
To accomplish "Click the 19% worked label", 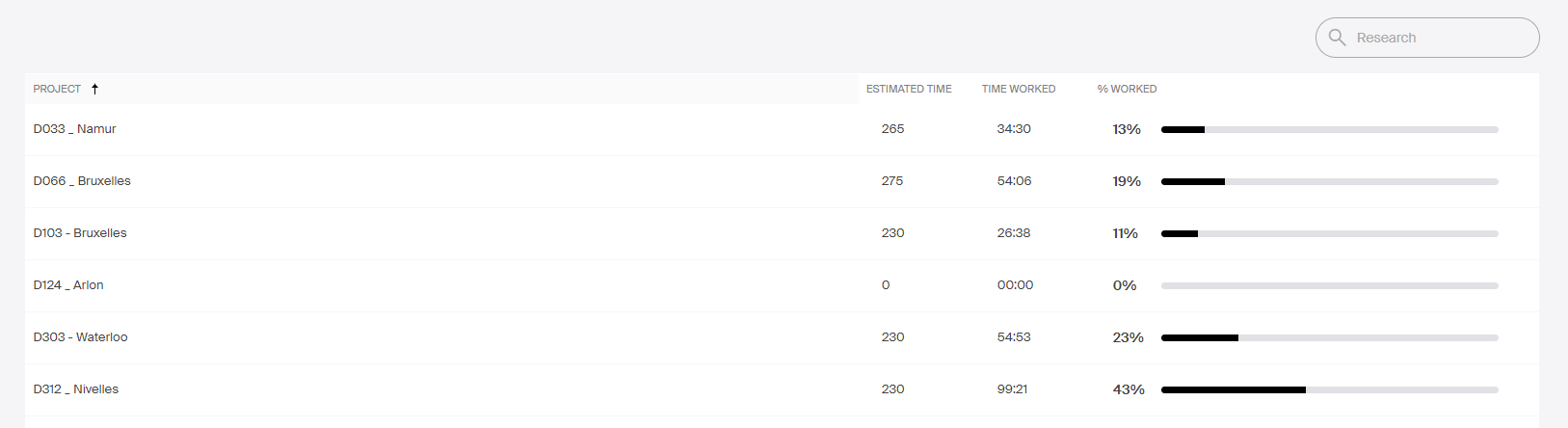I will (1127, 181).
